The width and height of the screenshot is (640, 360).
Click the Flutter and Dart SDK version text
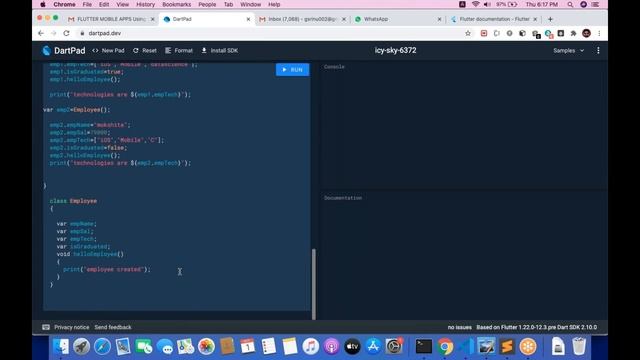(536, 327)
